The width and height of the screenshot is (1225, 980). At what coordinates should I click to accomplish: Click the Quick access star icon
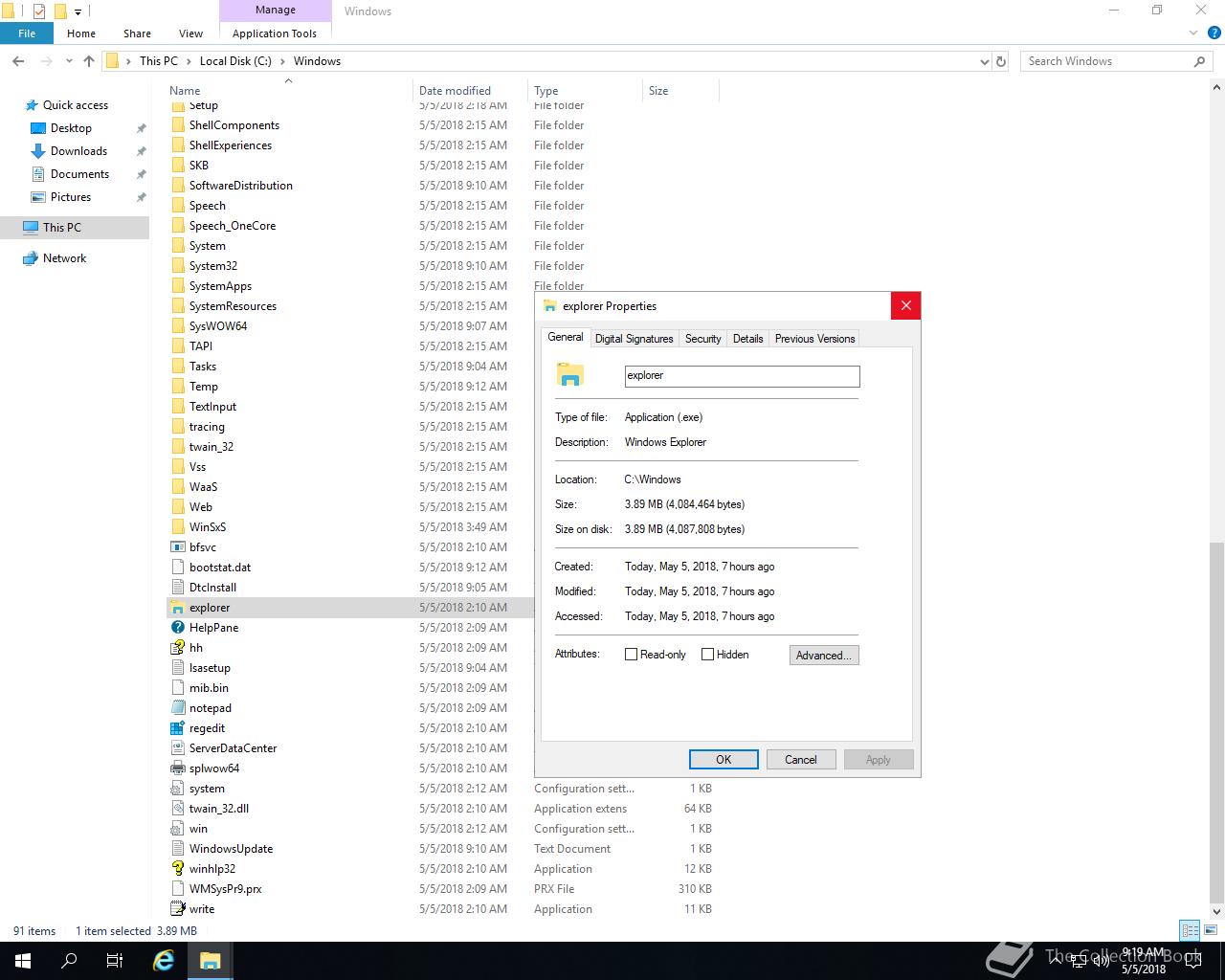pos(32,105)
